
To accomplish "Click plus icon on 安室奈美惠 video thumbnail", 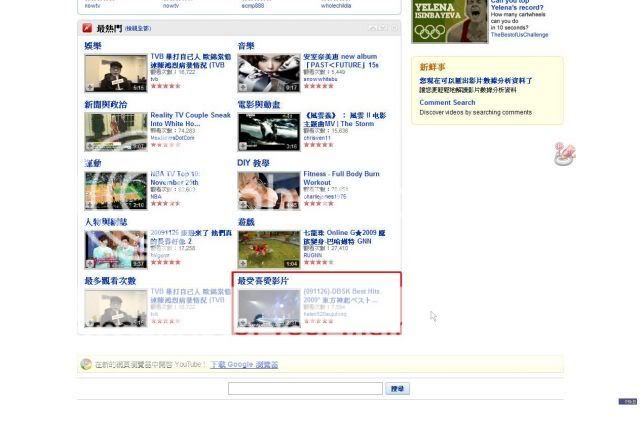I will [x=243, y=87].
